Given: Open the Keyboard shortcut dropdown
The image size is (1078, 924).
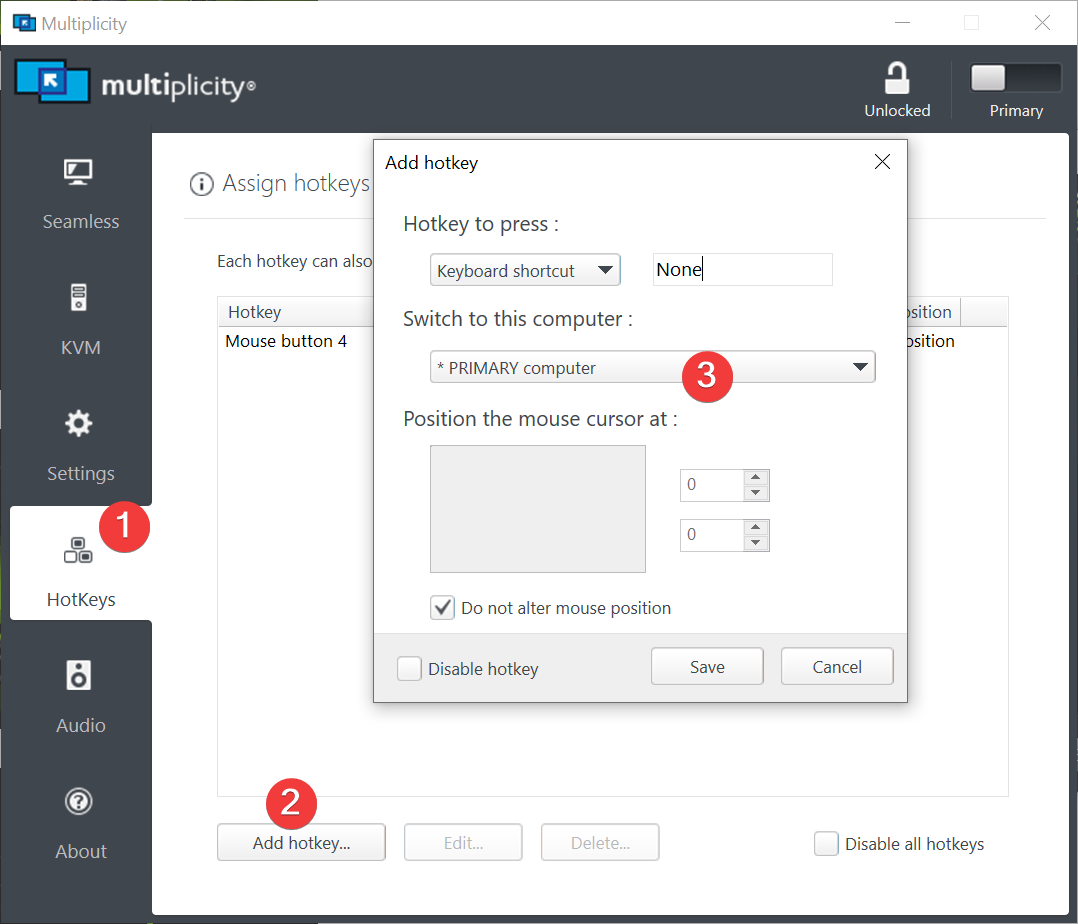Looking at the screenshot, I should [525, 270].
